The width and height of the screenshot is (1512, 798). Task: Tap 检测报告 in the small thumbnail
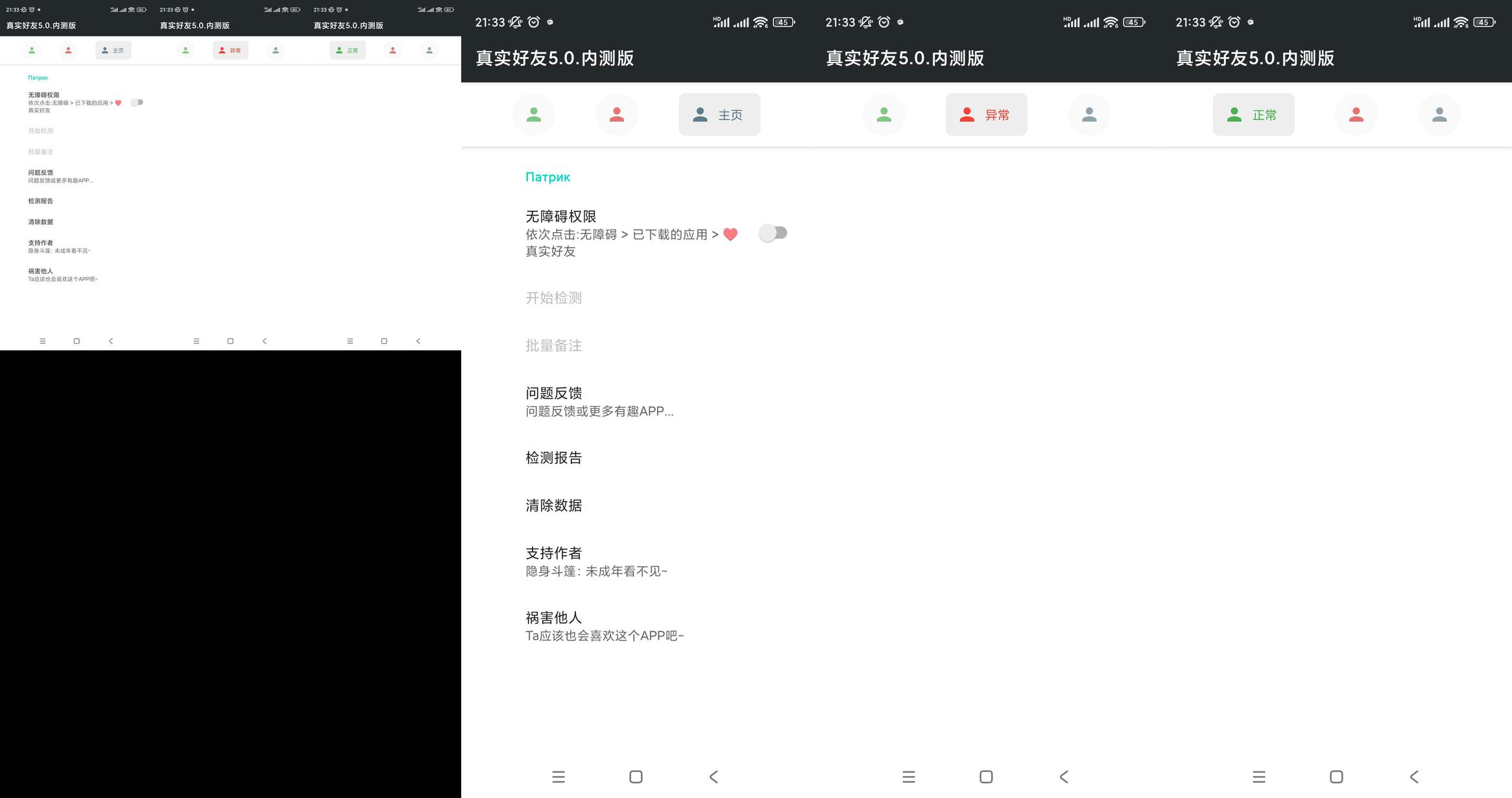[40, 201]
